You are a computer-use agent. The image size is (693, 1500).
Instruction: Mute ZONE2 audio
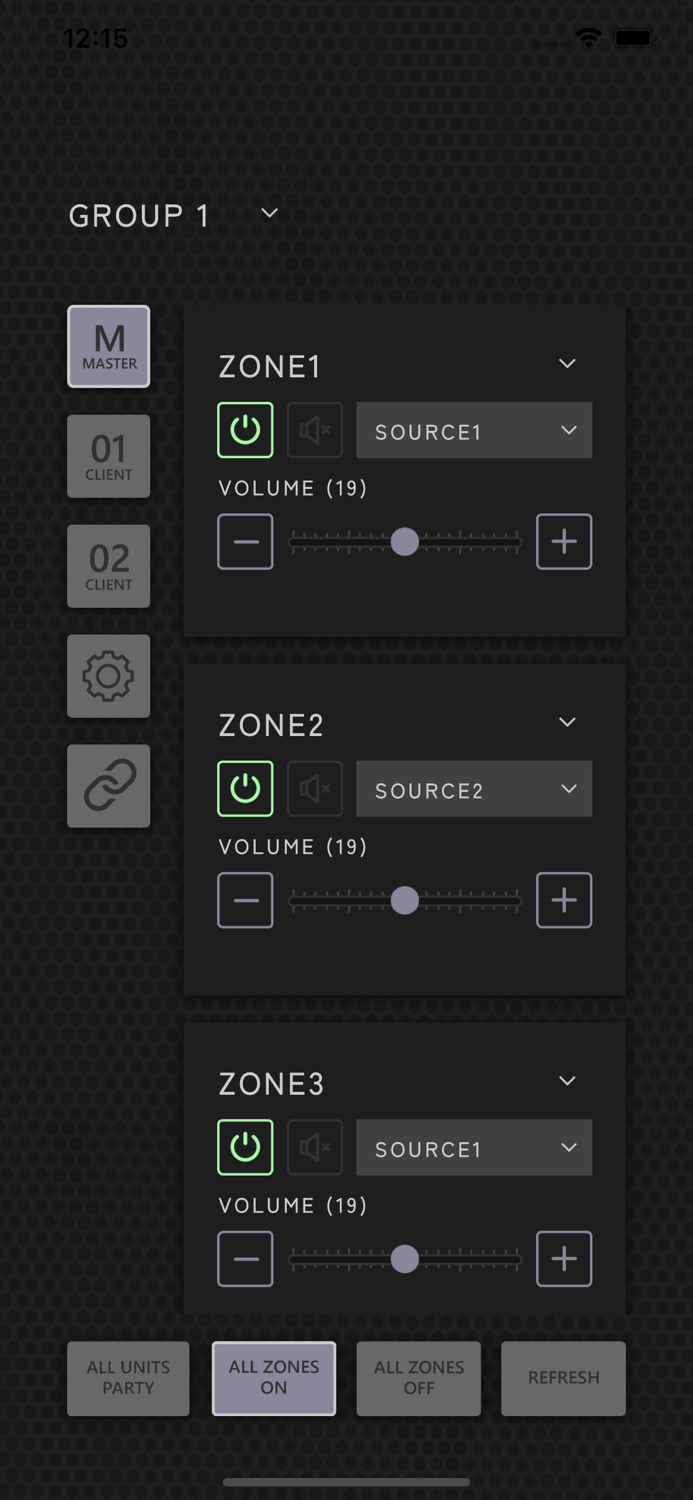pyautogui.click(x=314, y=788)
